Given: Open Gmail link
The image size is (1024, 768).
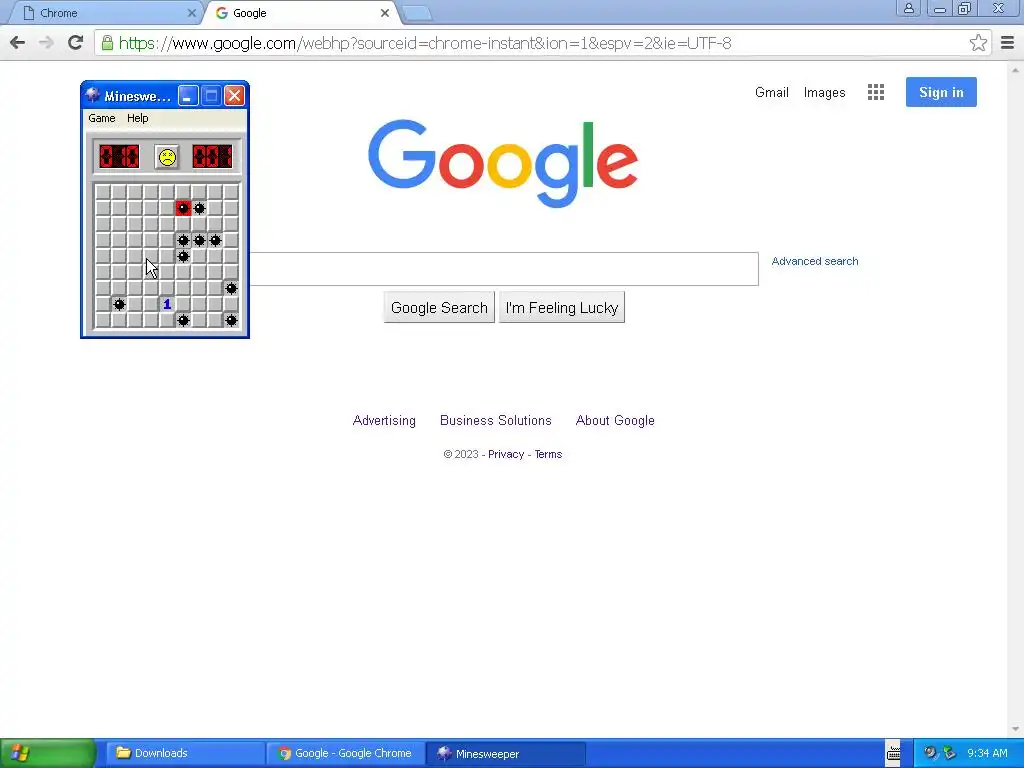Looking at the screenshot, I should point(772,93).
